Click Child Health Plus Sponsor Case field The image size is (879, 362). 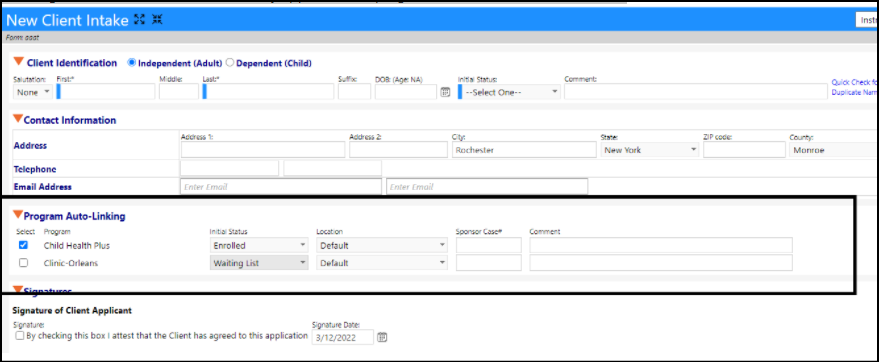coord(489,245)
